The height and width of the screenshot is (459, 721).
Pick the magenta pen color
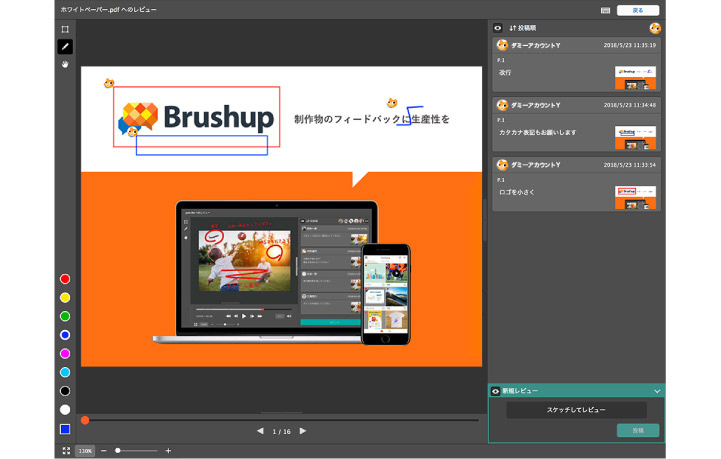pyautogui.click(x=65, y=354)
